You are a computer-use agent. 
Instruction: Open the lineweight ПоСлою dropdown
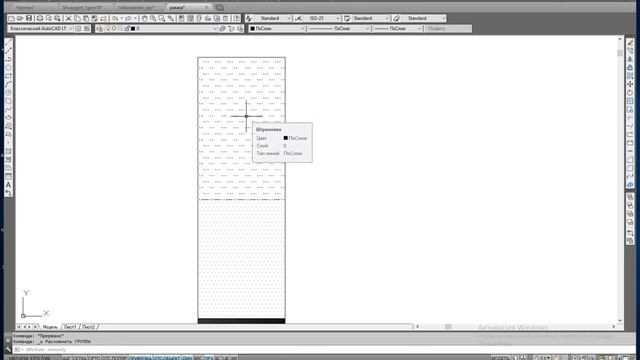398,29
